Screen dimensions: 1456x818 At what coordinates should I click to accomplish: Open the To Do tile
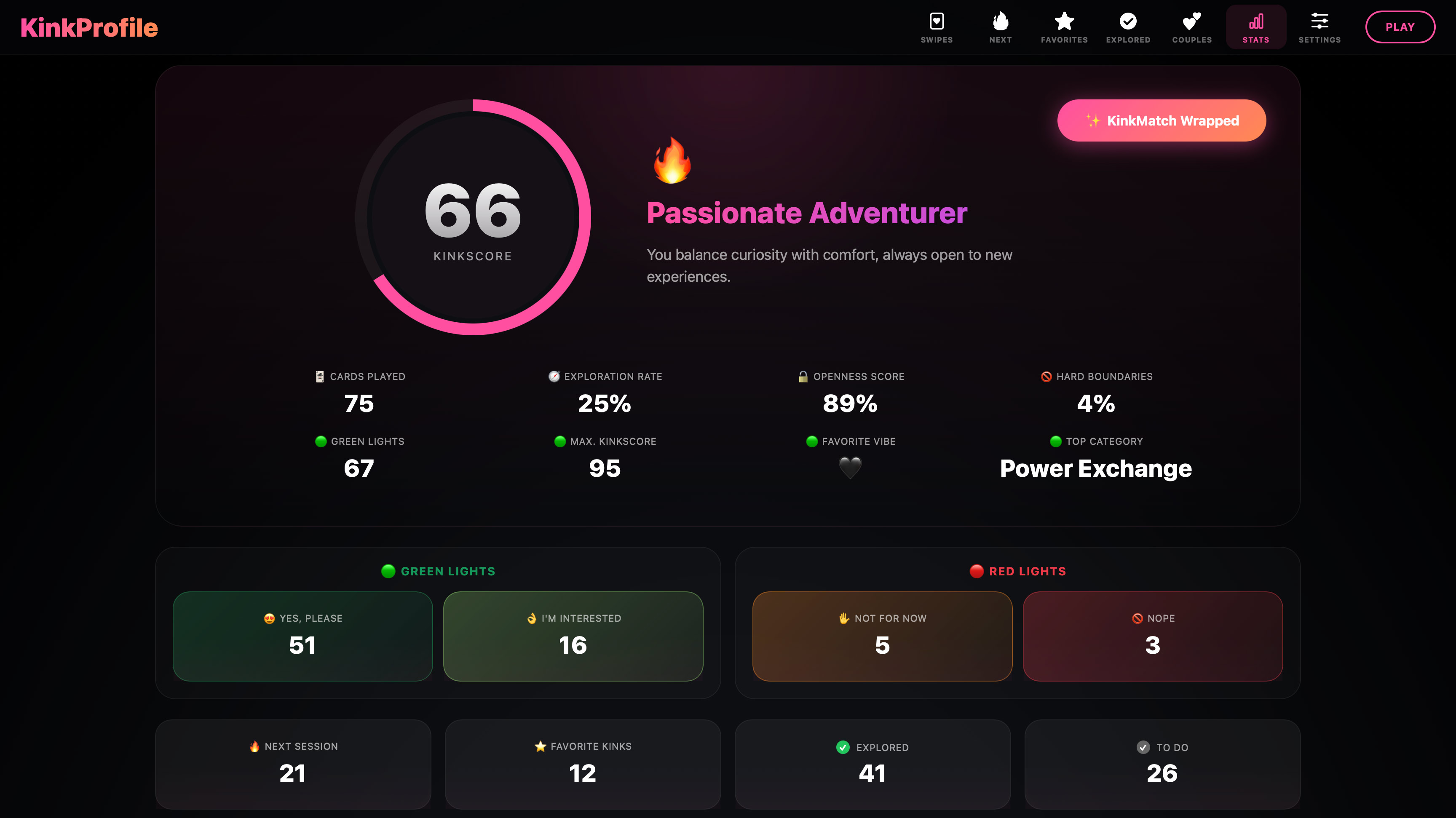[x=1162, y=763]
